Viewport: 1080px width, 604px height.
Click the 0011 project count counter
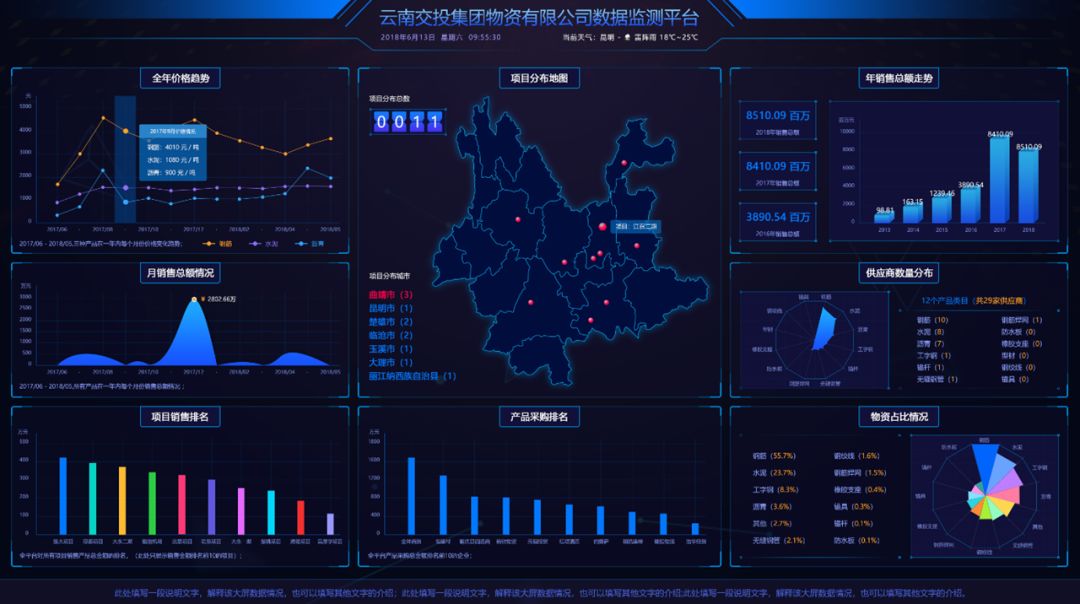[408, 120]
